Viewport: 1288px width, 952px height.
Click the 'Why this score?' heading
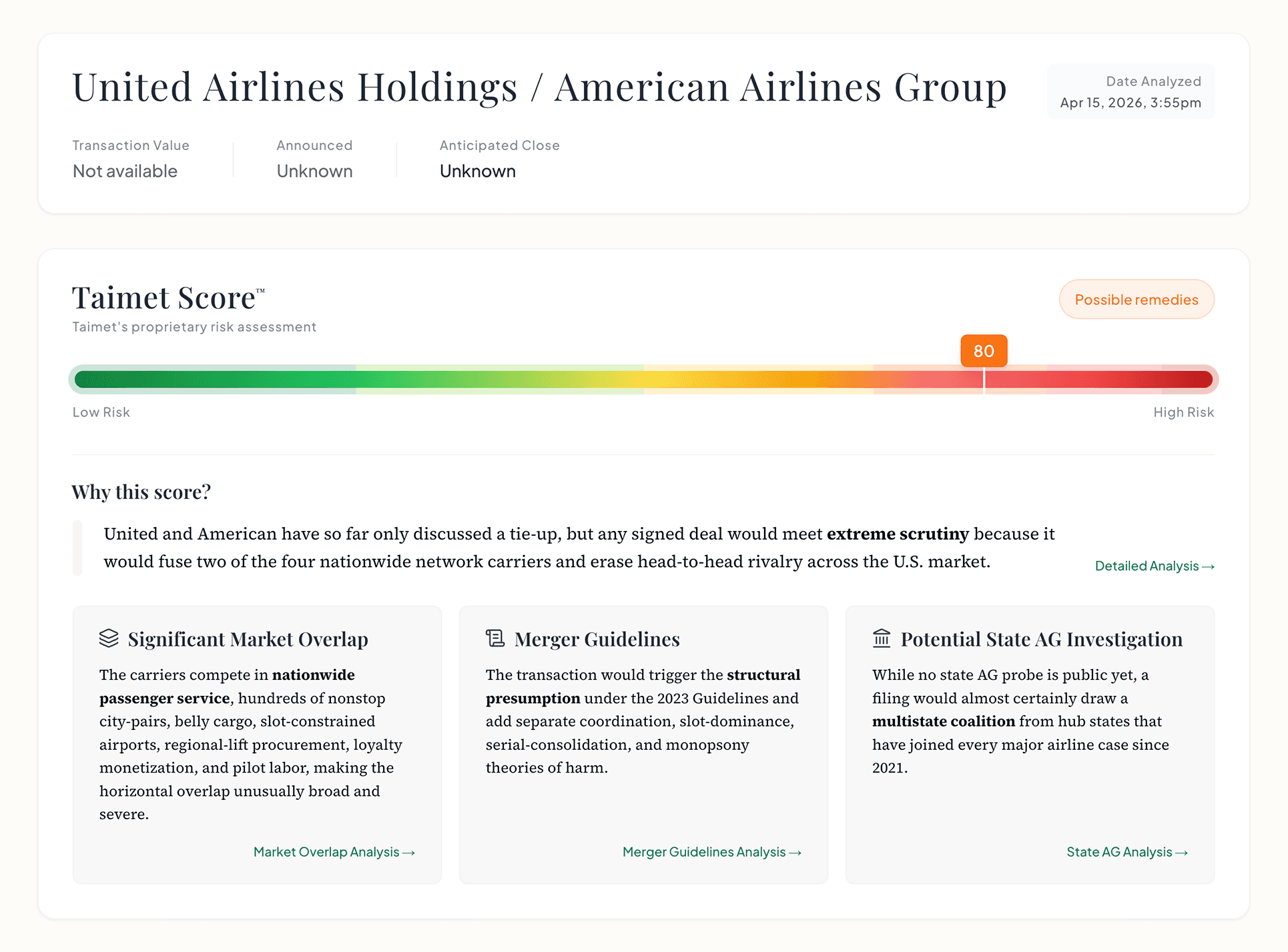point(141,492)
